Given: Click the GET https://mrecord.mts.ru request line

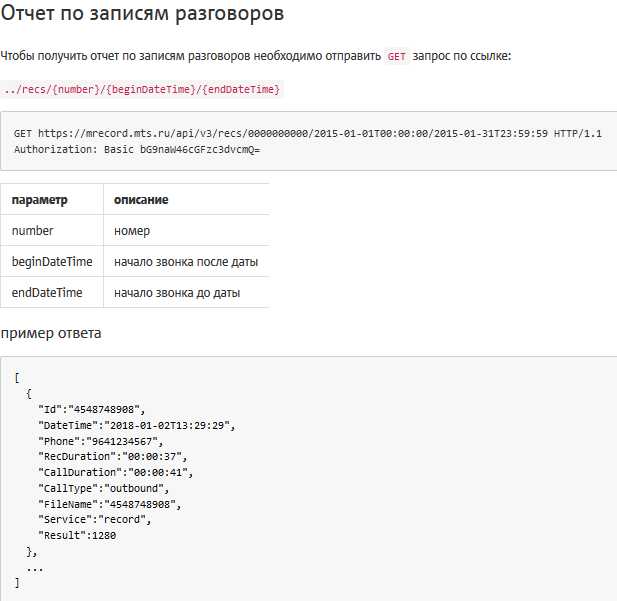Looking at the screenshot, I should 308,133.
